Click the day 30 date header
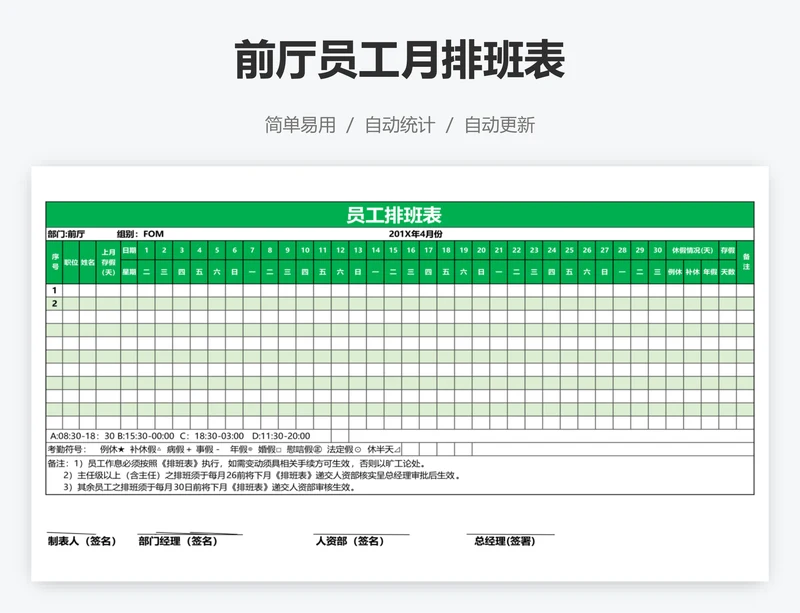Screen dimensions: 800x613 click(656, 250)
